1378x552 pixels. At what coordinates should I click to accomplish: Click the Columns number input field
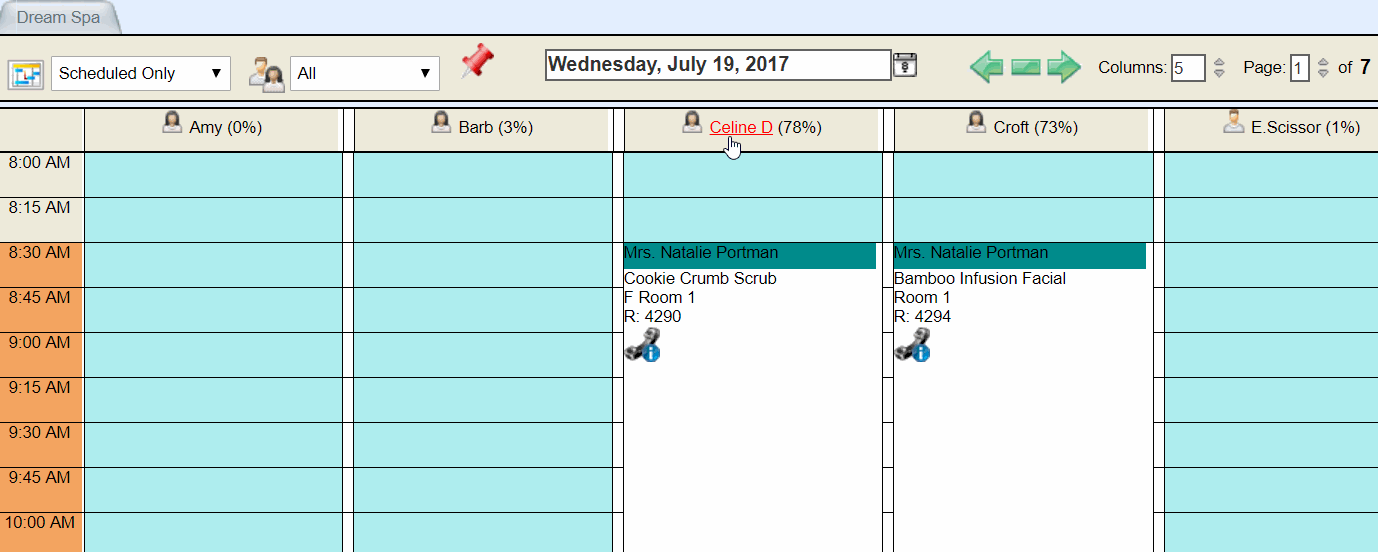click(1188, 68)
